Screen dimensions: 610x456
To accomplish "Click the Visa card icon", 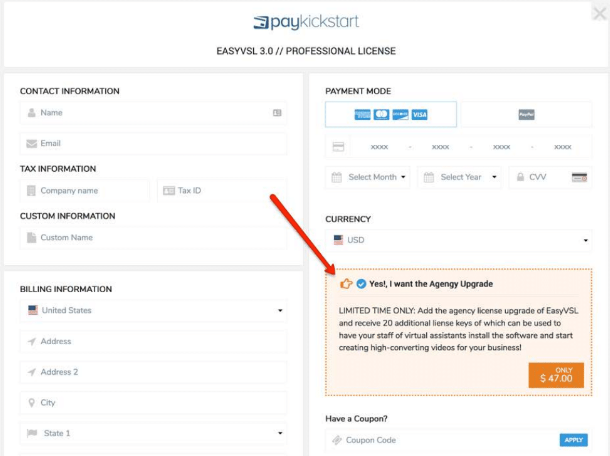I will tap(419, 114).
